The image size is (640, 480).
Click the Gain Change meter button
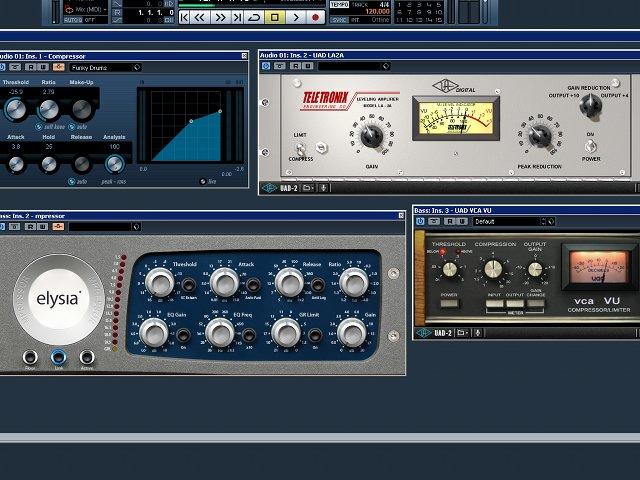536,304
